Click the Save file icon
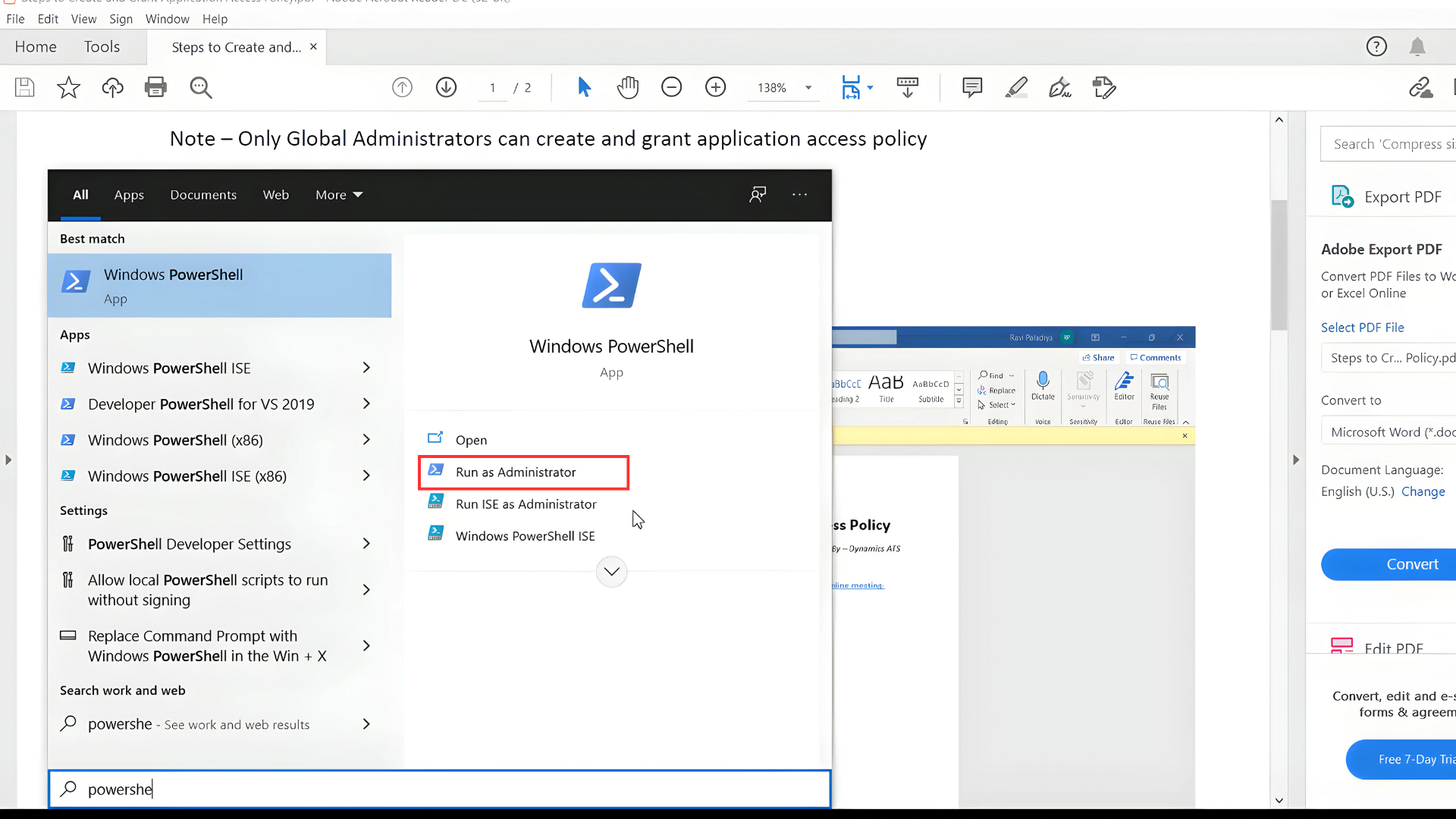The width and height of the screenshot is (1456, 819). click(24, 87)
